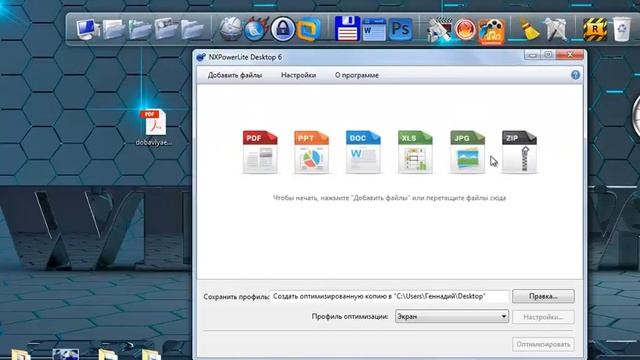The image size is (640, 360).
Task: Open the blue floppy disk icon in dock
Action: [347, 29]
